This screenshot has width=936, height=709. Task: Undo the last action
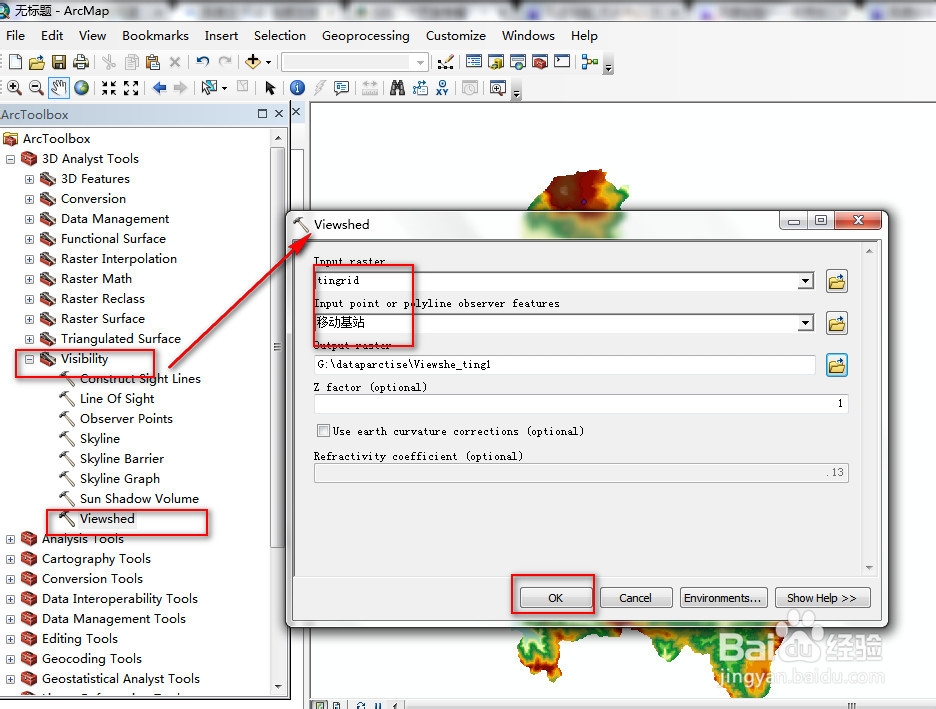coord(203,61)
